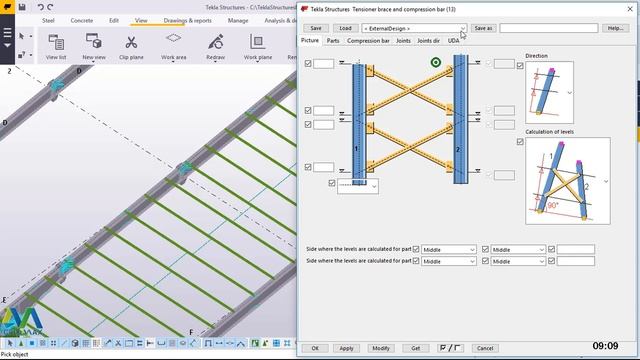The width and height of the screenshot is (640, 360).
Task: Switch to the Parts tab
Action: click(333, 41)
